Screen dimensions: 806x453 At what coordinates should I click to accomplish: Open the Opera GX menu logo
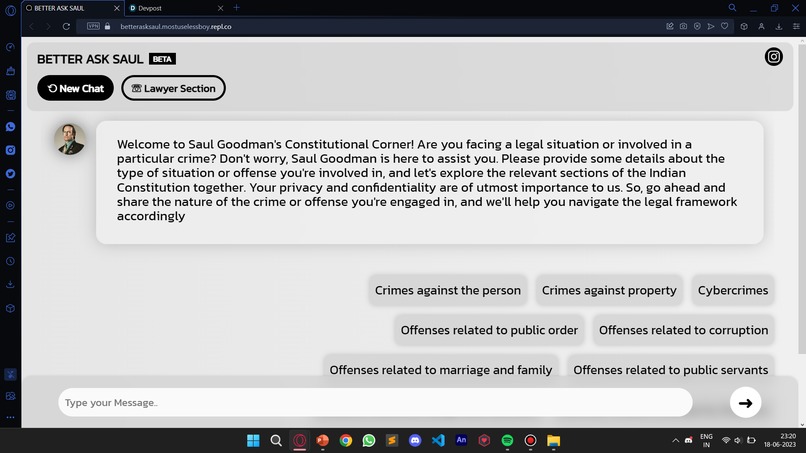click(x=10, y=10)
